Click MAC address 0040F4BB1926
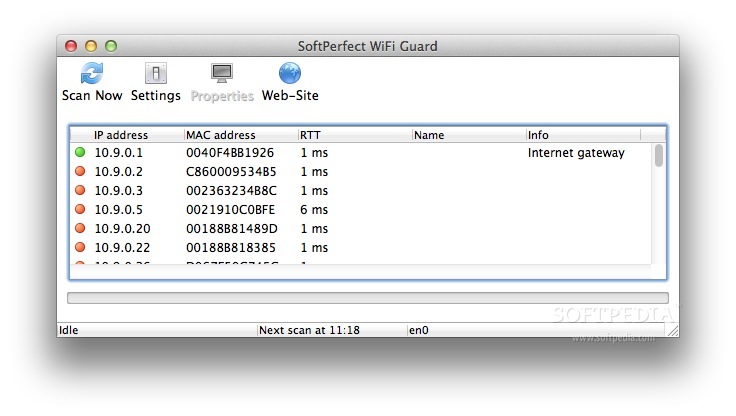736x416 pixels. coord(230,153)
